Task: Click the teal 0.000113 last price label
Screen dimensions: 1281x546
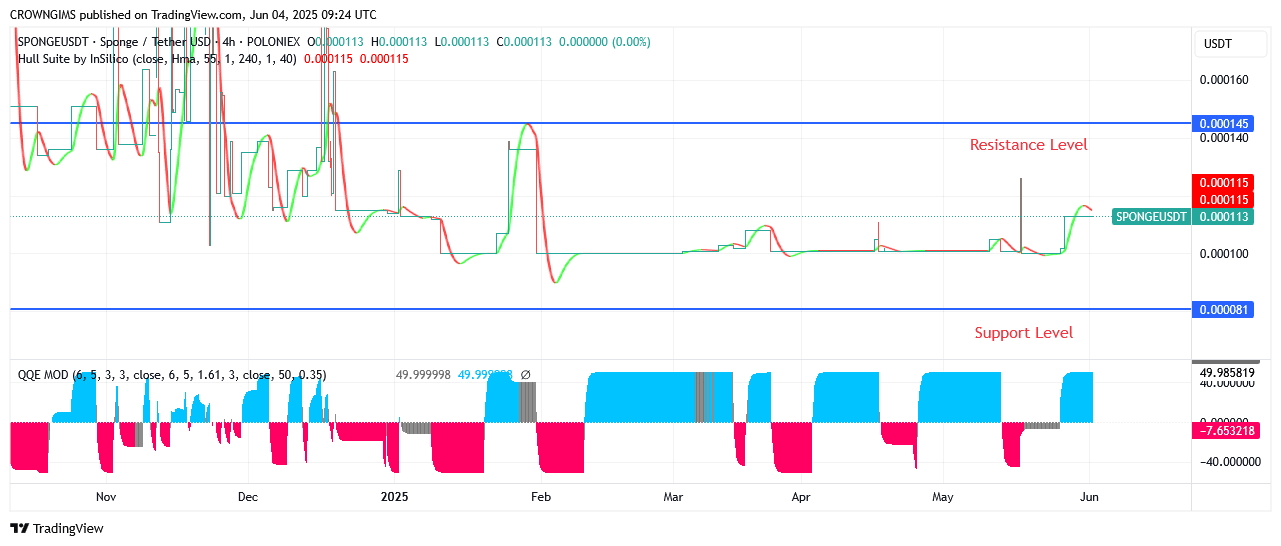Action: point(1223,217)
